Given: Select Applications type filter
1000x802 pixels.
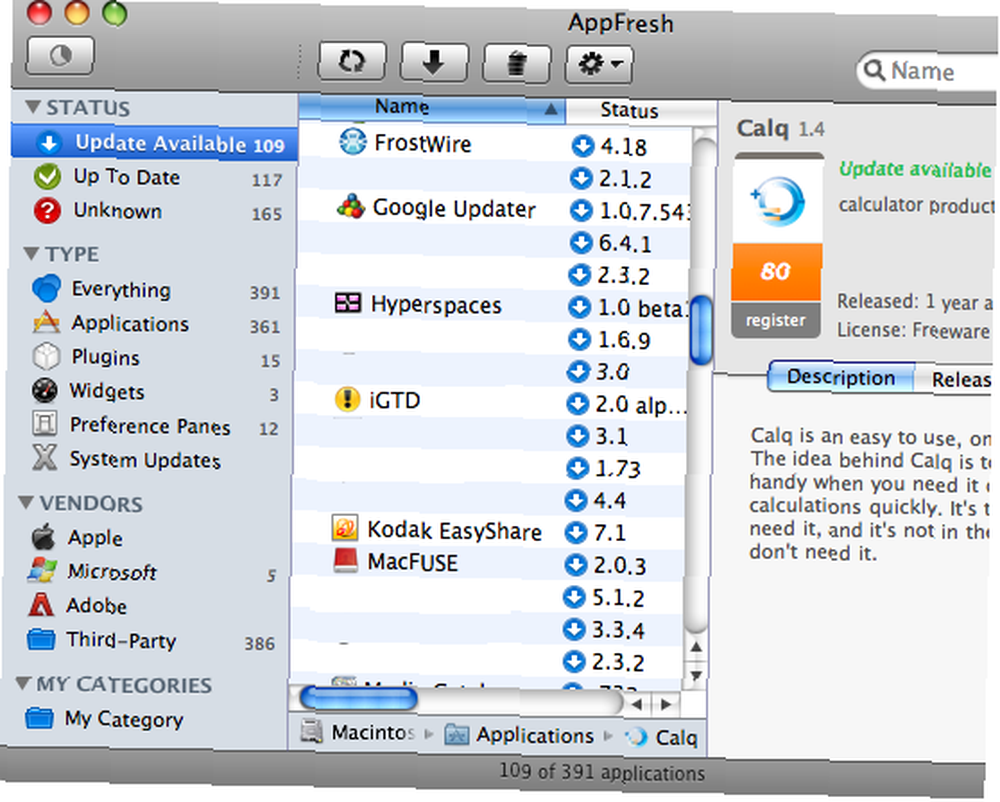Looking at the screenshot, I should tap(152, 323).
